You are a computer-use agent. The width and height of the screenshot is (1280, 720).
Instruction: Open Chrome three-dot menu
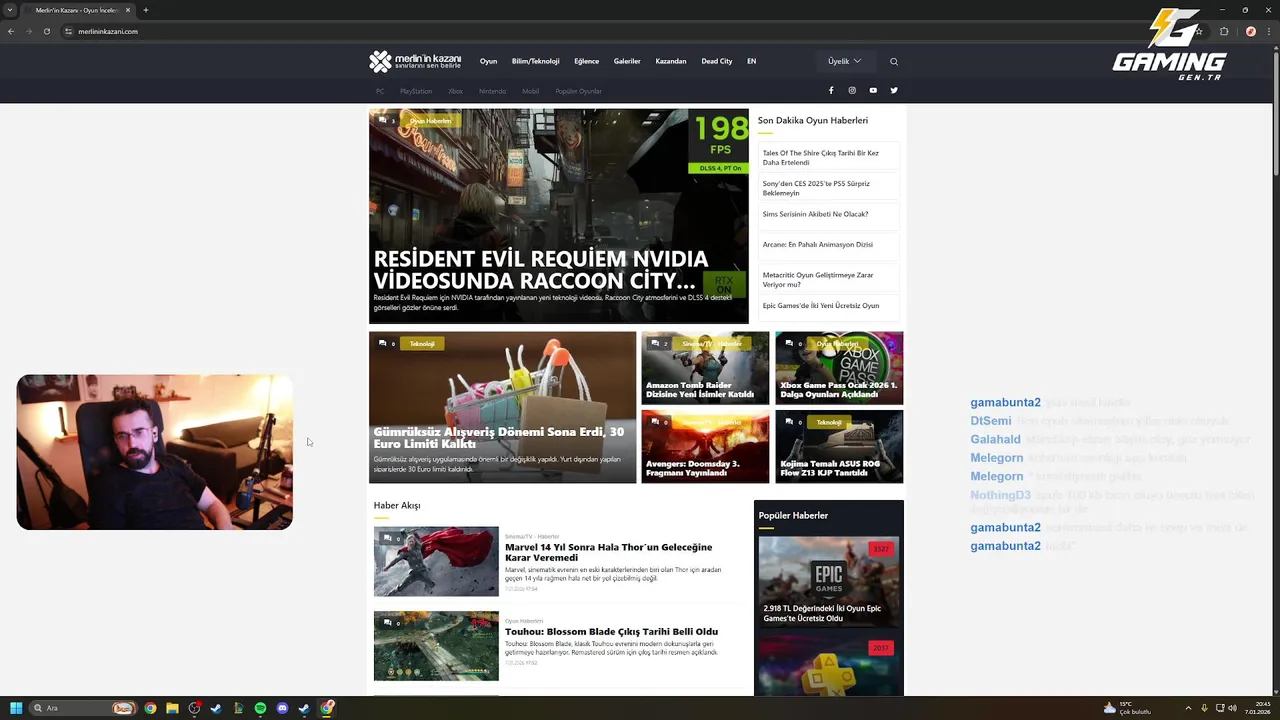coord(1268,31)
